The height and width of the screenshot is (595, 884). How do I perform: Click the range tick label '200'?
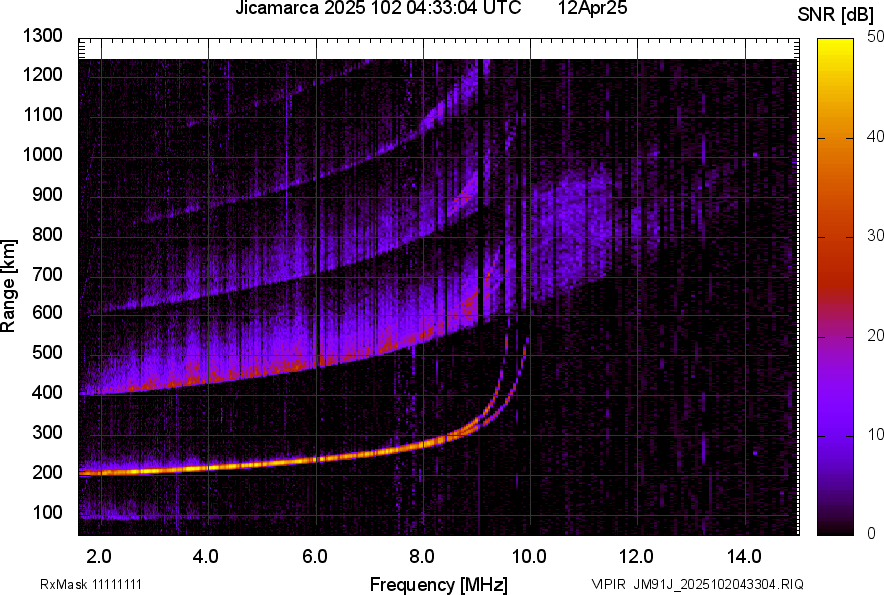[47, 472]
